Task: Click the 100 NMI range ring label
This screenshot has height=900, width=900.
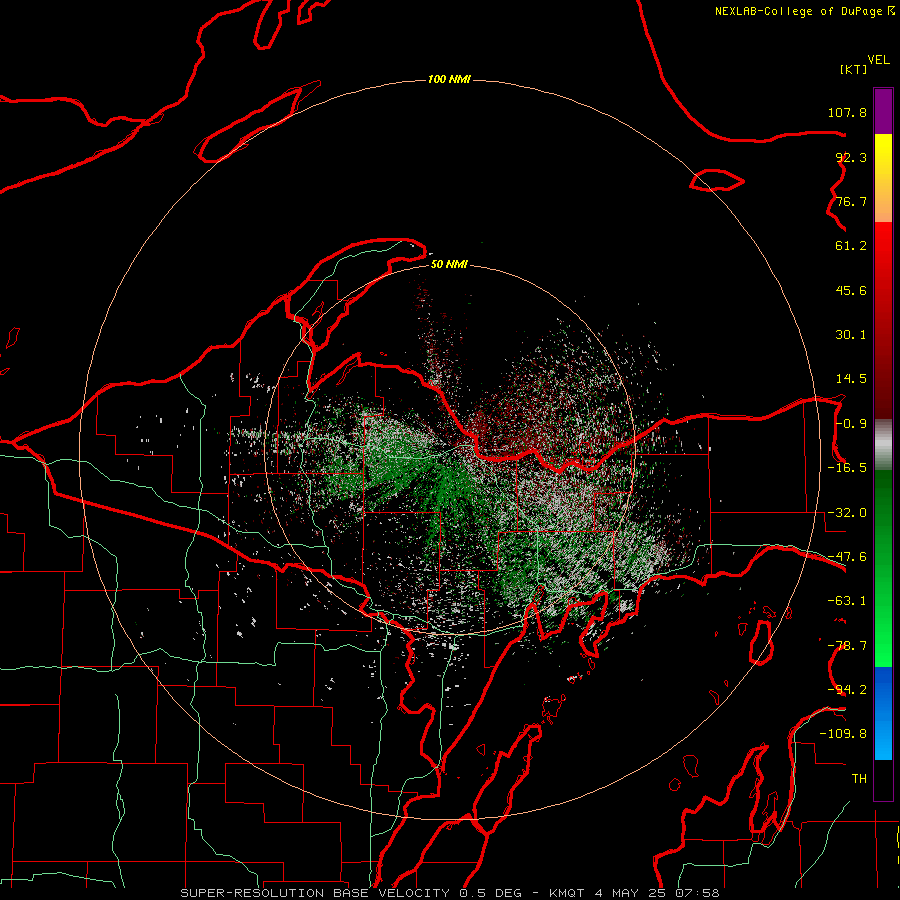Action: (x=449, y=79)
